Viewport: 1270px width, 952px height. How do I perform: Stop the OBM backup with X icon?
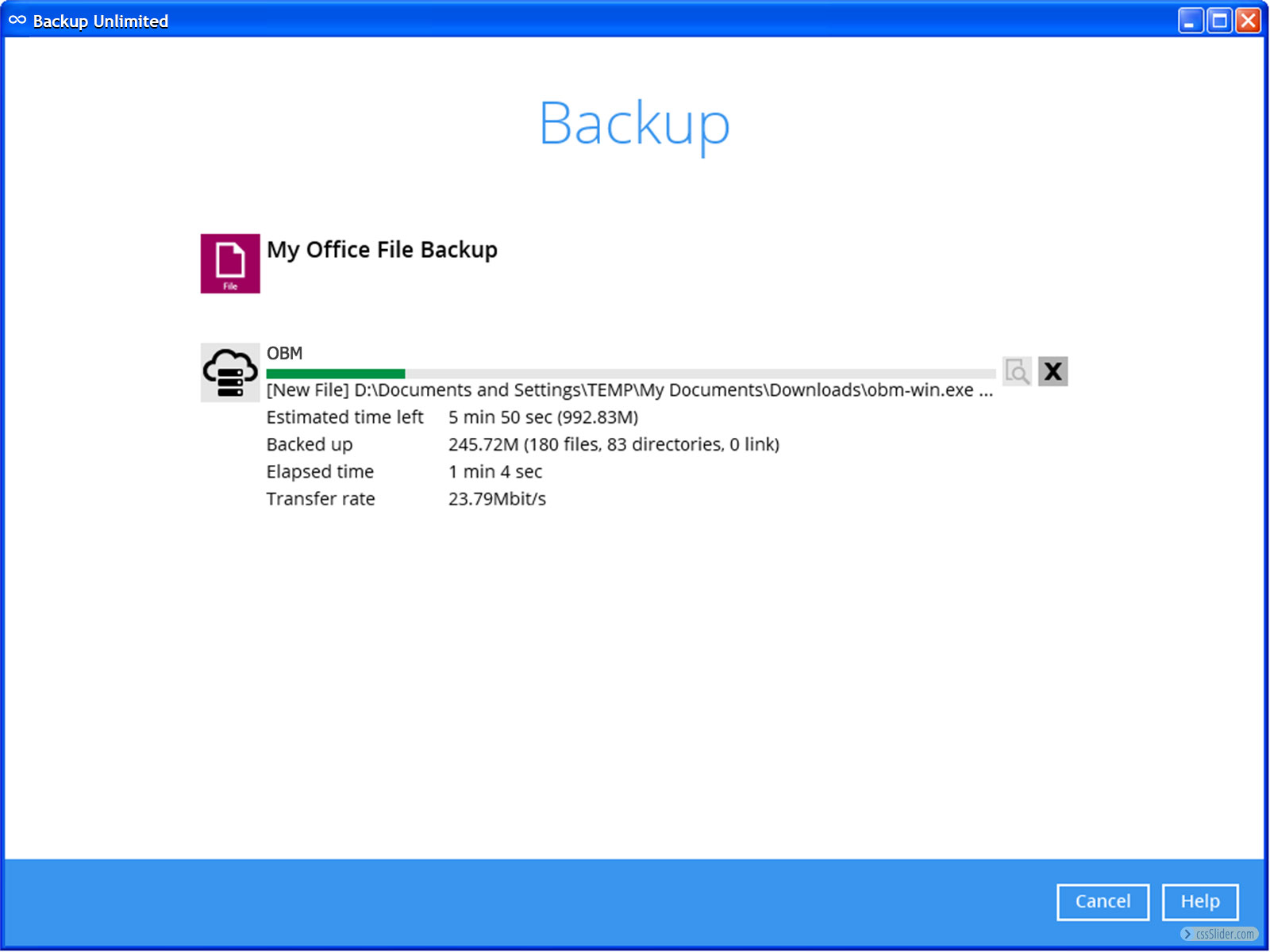click(x=1053, y=371)
